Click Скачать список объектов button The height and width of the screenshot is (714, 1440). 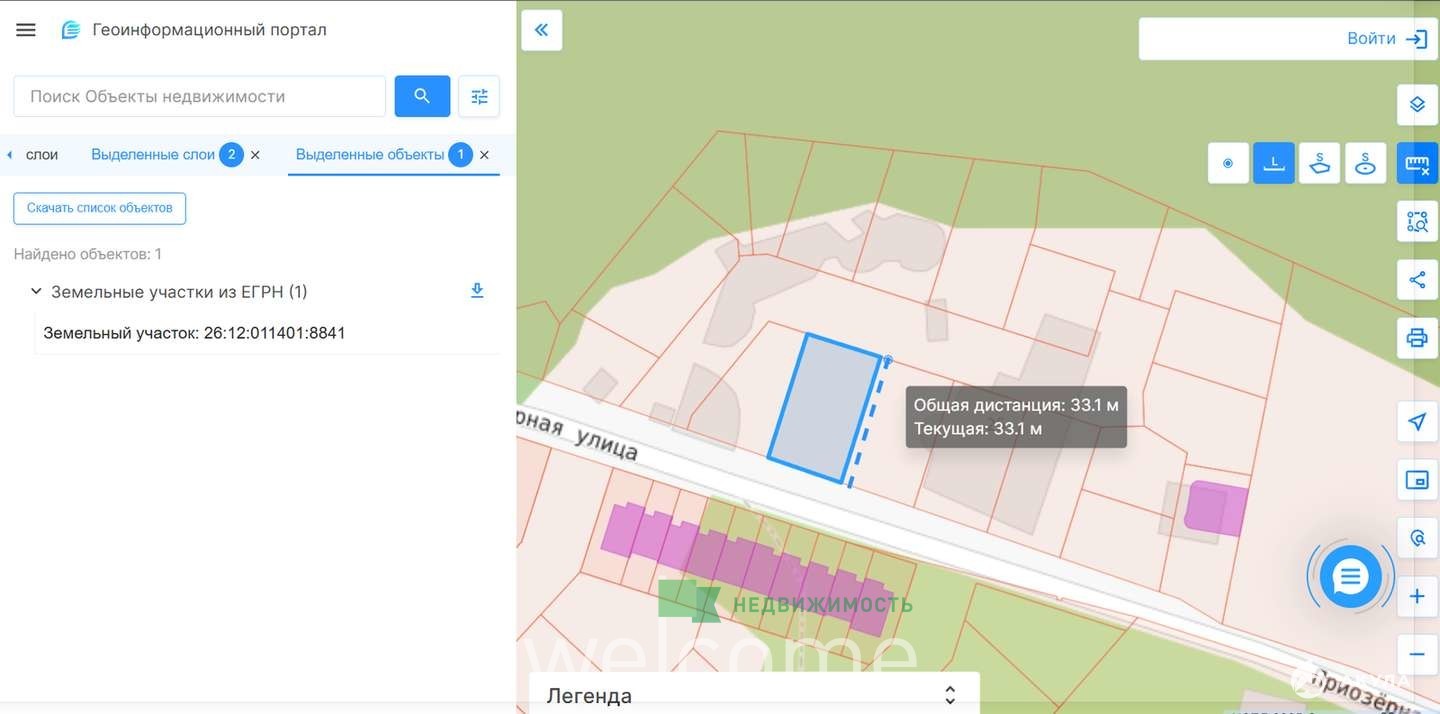click(100, 208)
